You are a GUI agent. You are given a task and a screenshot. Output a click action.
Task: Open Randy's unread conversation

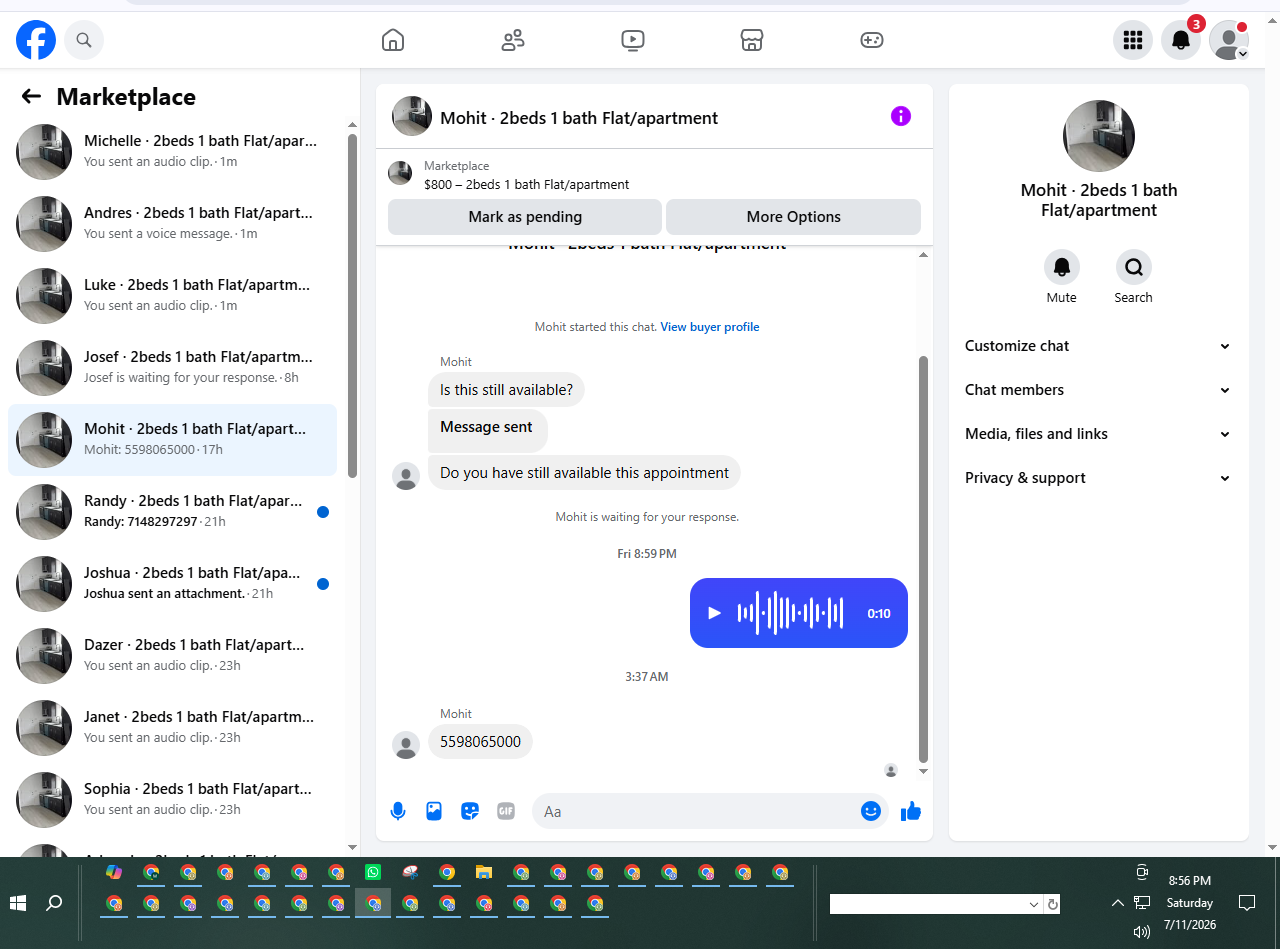point(172,512)
